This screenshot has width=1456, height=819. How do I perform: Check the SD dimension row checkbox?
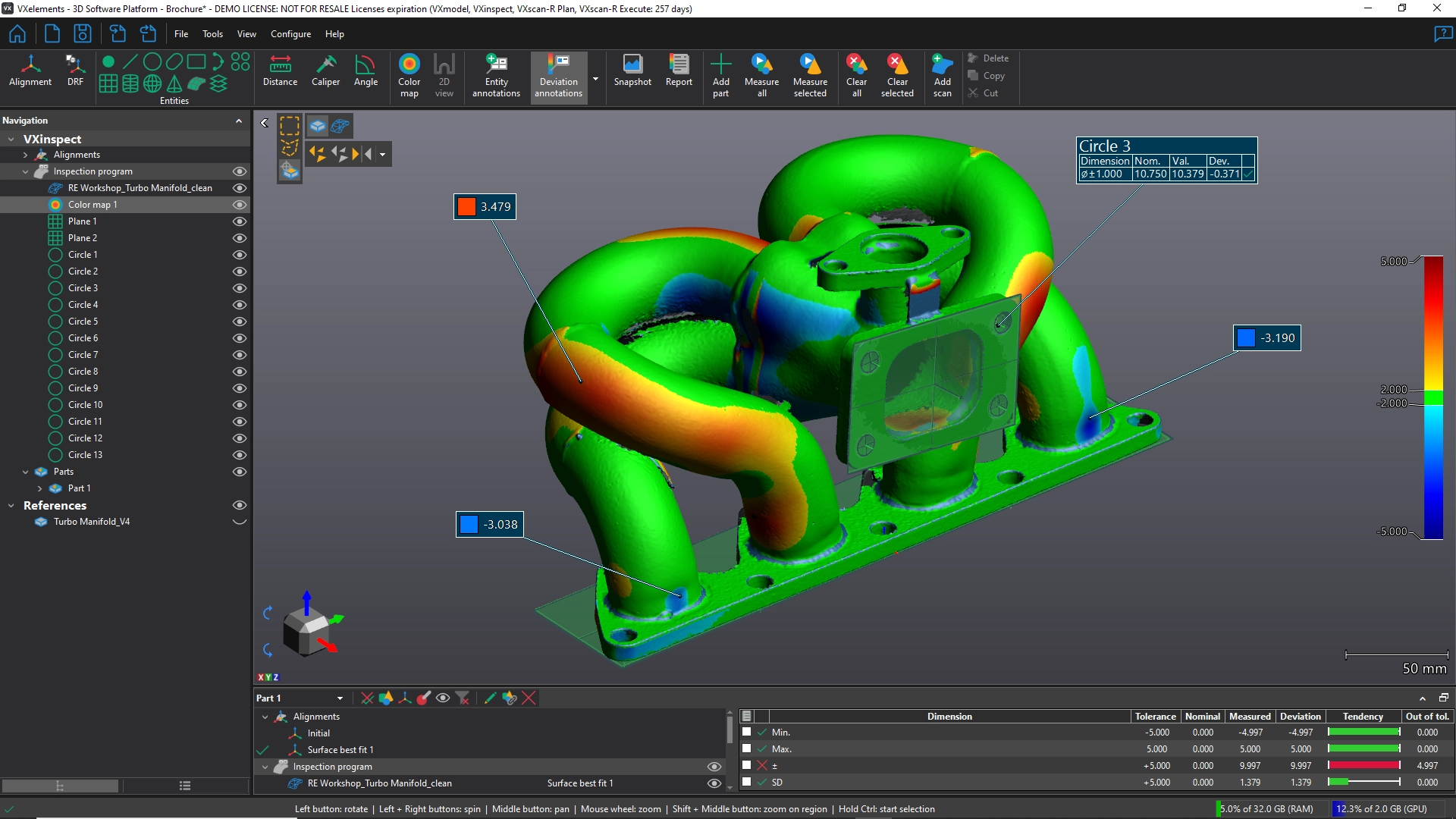pos(747,782)
